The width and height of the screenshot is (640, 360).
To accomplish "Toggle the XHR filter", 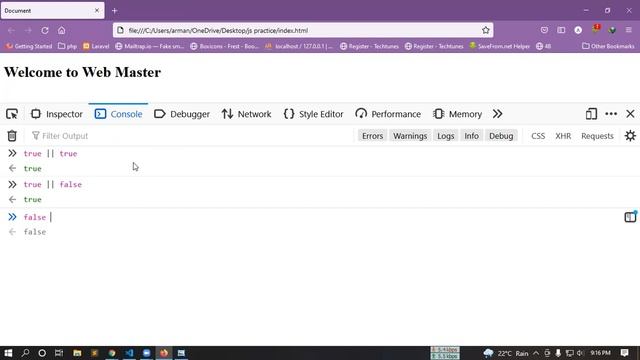I will pos(563,136).
